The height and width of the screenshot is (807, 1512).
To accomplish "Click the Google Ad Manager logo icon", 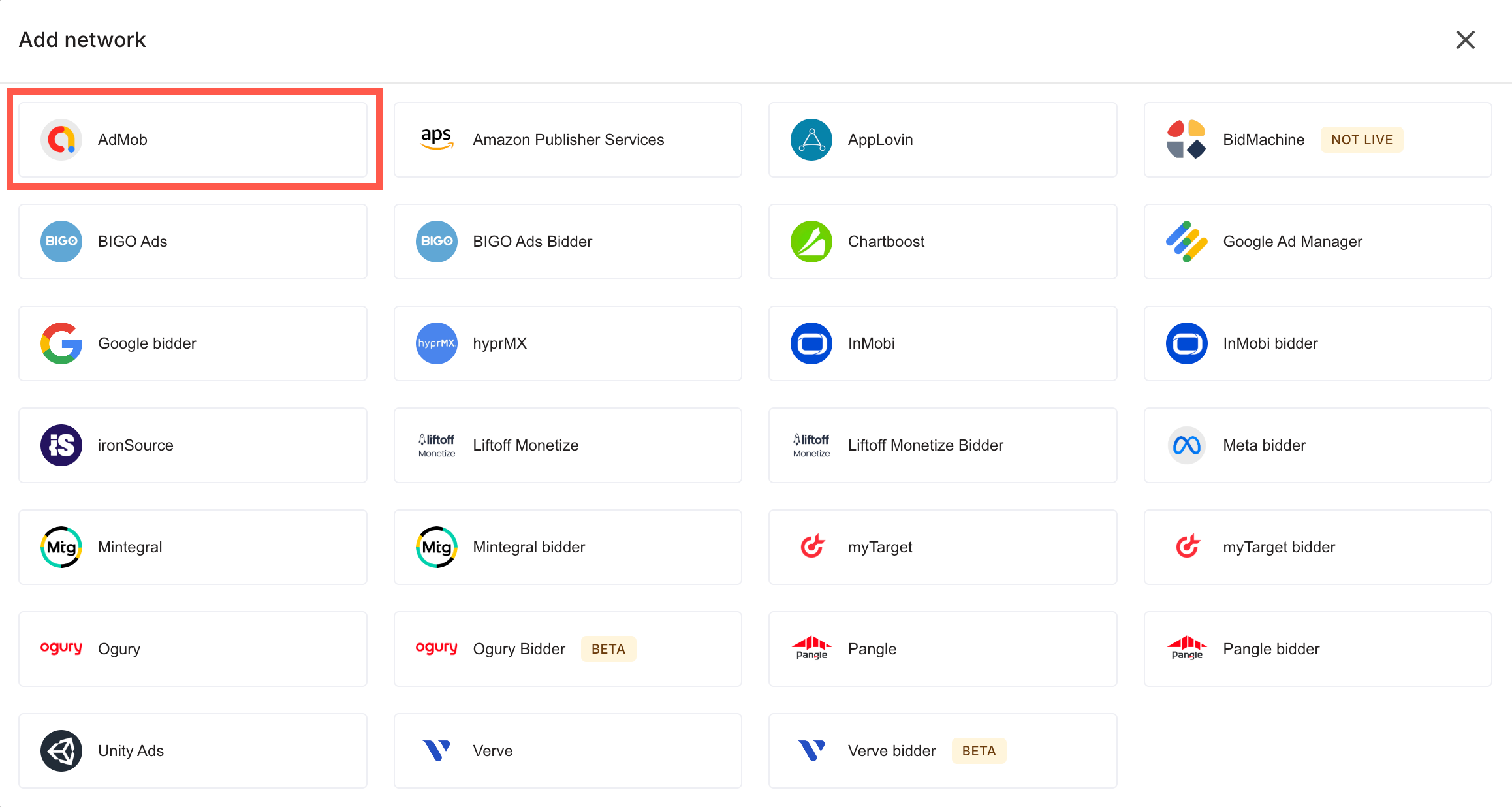I will click(1186, 242).
